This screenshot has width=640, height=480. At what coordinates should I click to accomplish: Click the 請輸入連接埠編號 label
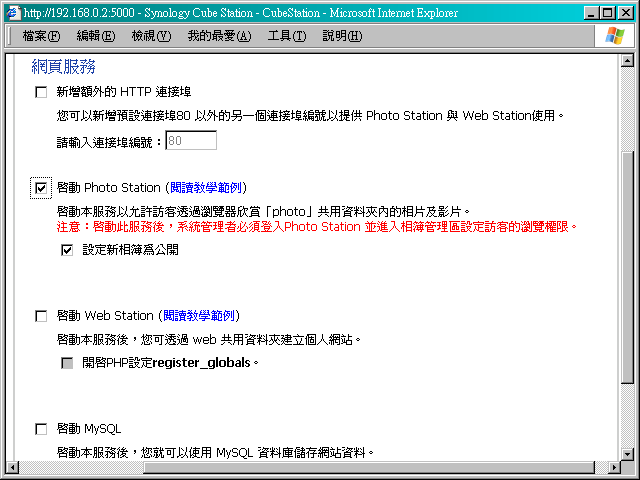coord(109,142)
